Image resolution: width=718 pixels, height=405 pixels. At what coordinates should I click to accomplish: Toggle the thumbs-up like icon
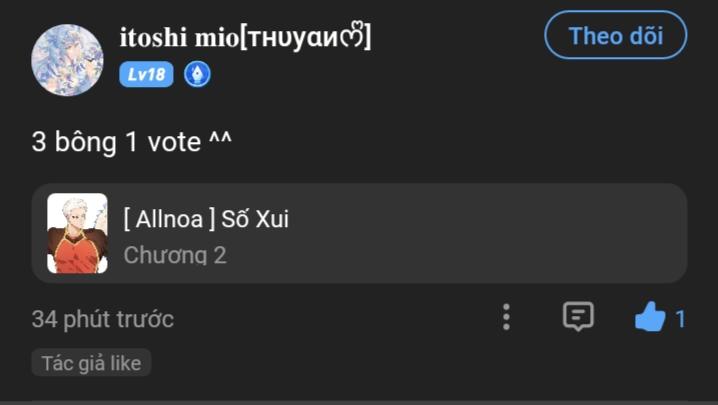(x=650, y=318)
